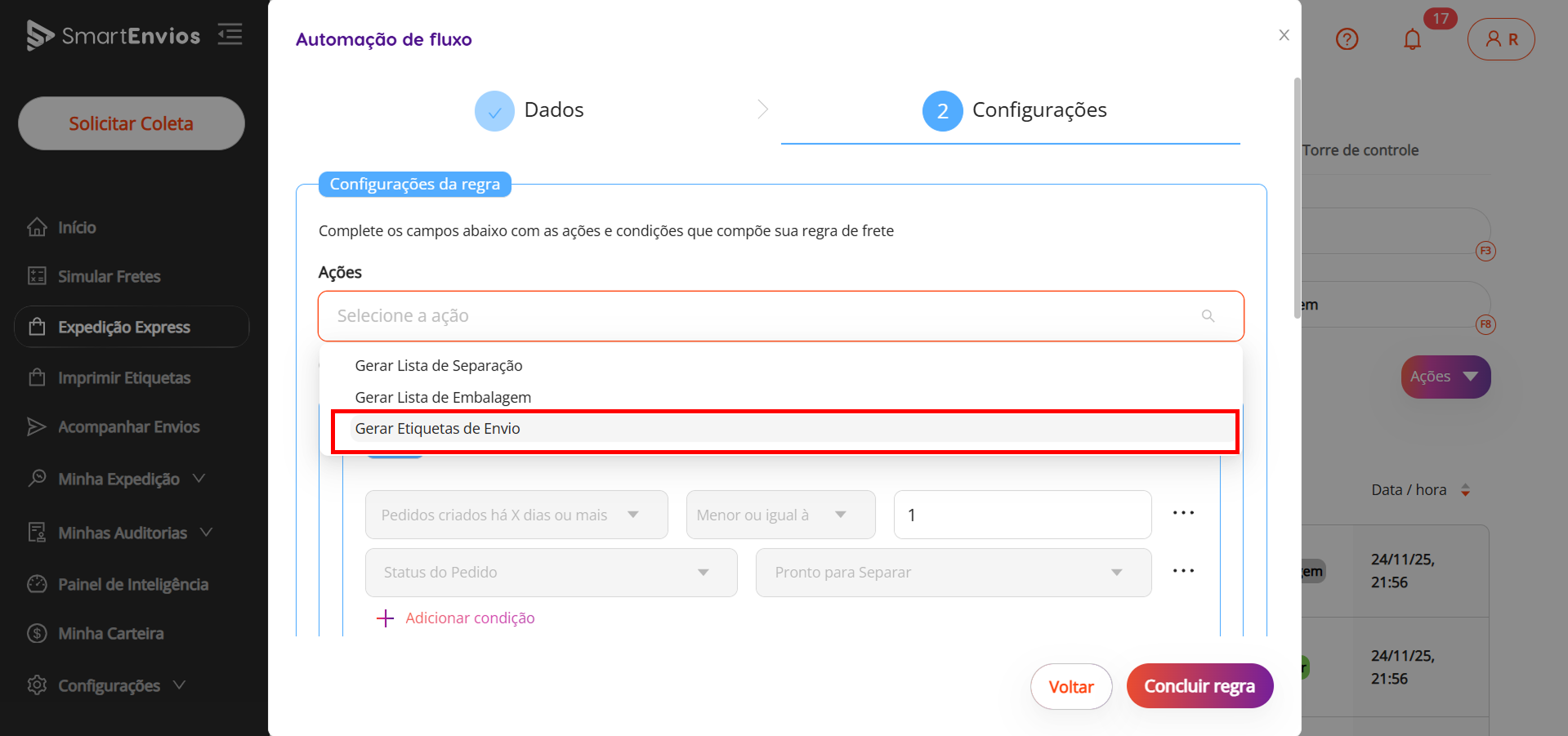
Task: Focus the Selecione a ação input field
Action: point(760,316)
